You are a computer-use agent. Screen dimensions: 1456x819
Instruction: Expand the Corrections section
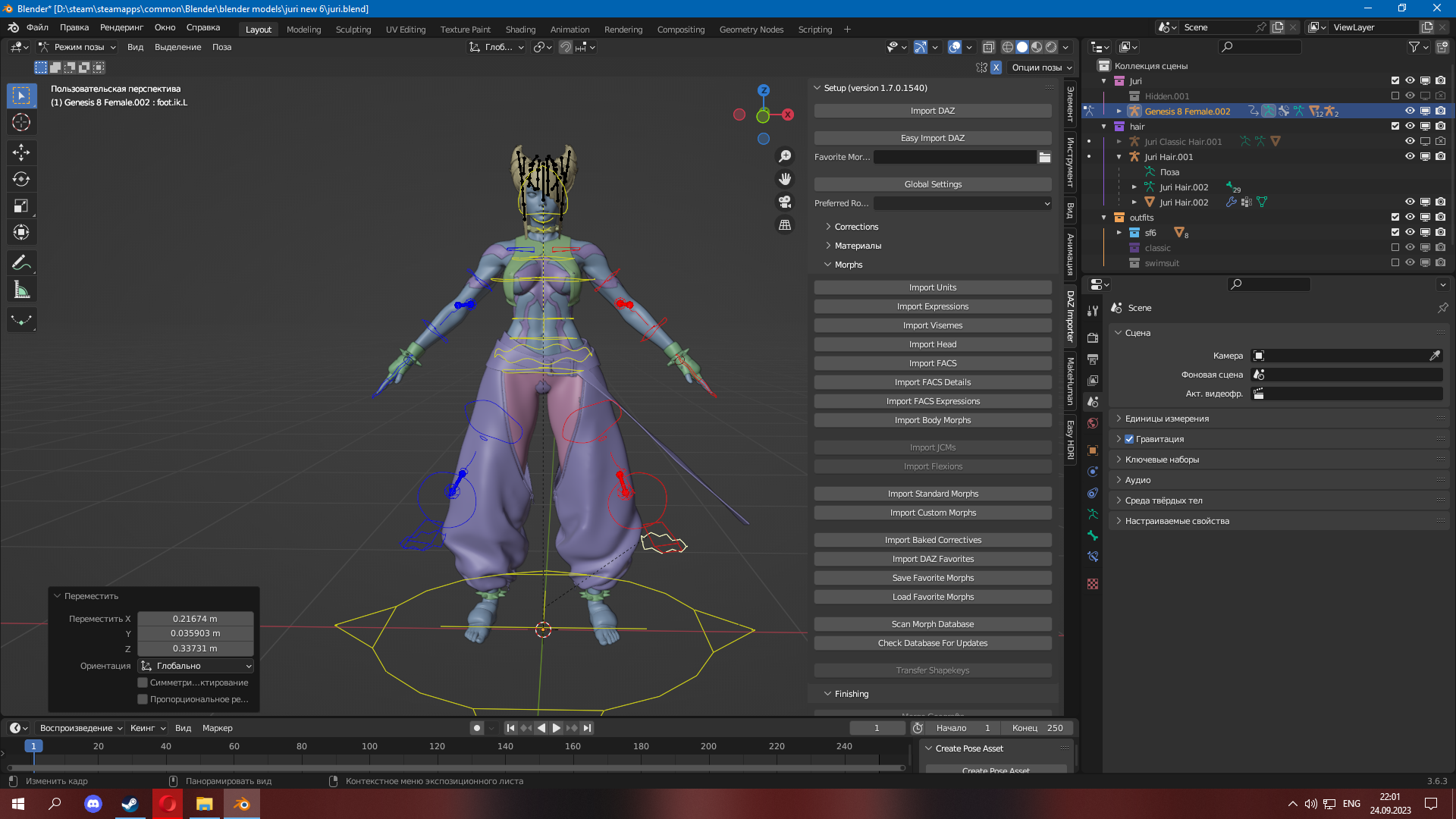click(856, 227)
